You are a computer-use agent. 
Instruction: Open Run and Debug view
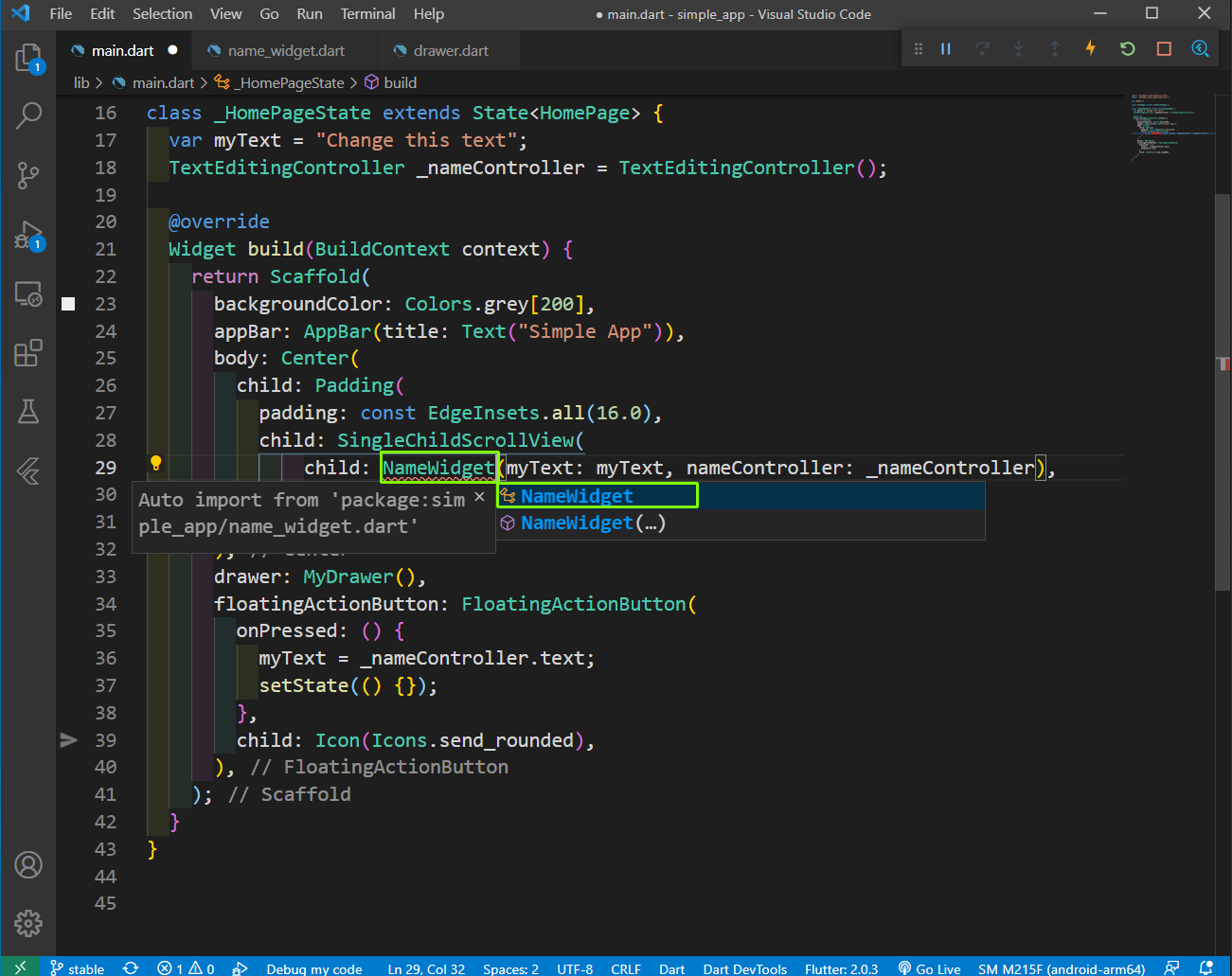28,235
